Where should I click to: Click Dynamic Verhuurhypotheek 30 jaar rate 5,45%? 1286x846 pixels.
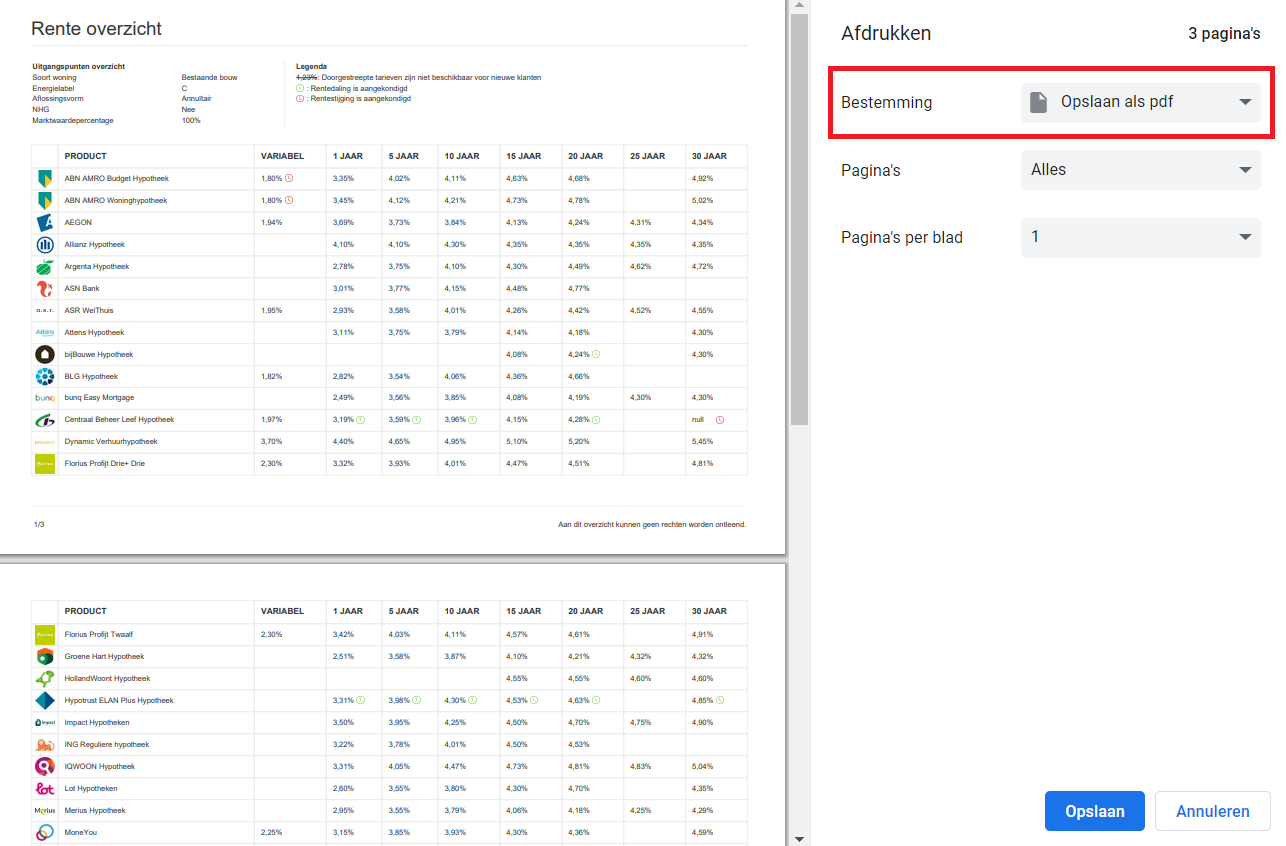click(702, 441)
